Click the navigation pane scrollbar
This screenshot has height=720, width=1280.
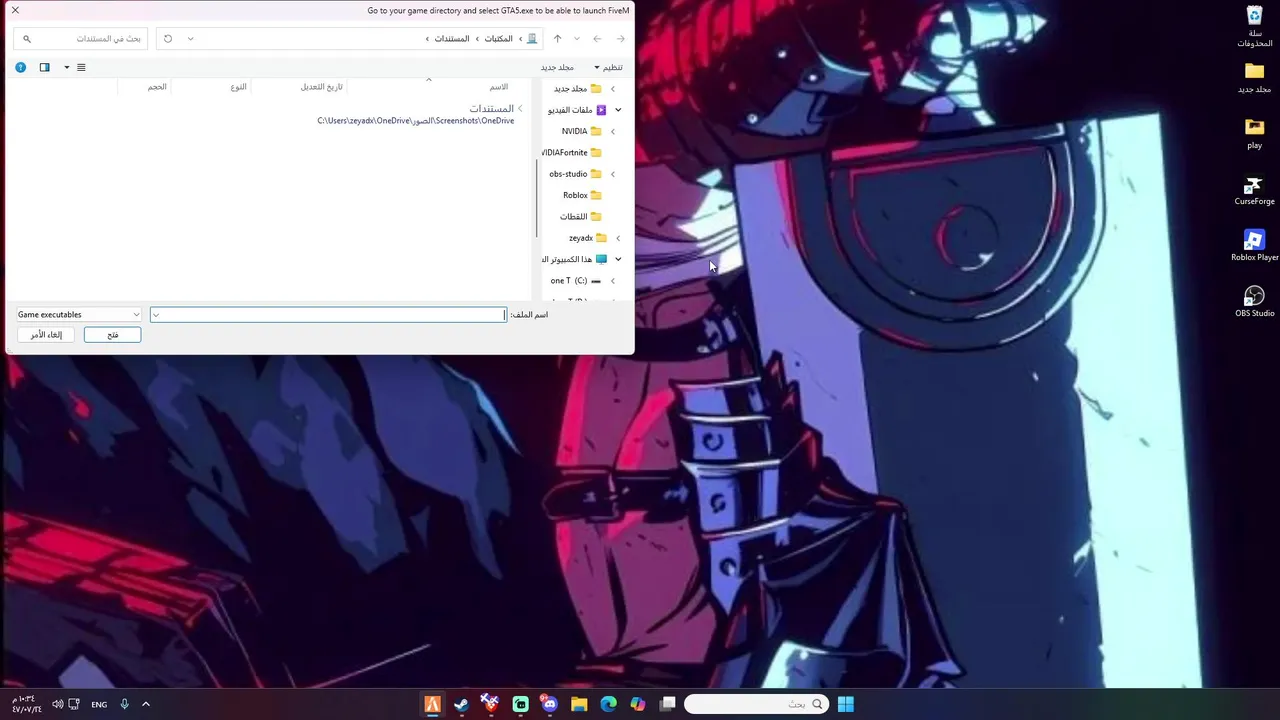(538, 200)
